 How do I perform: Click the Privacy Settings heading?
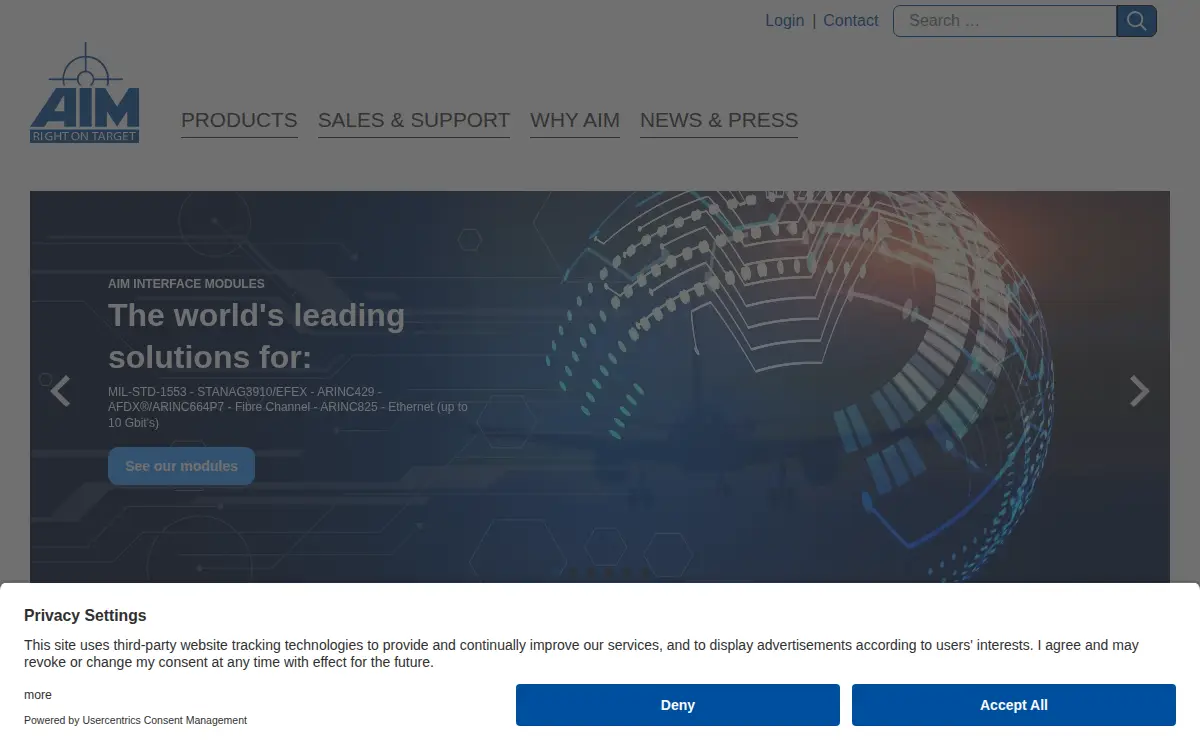[85, 615]
